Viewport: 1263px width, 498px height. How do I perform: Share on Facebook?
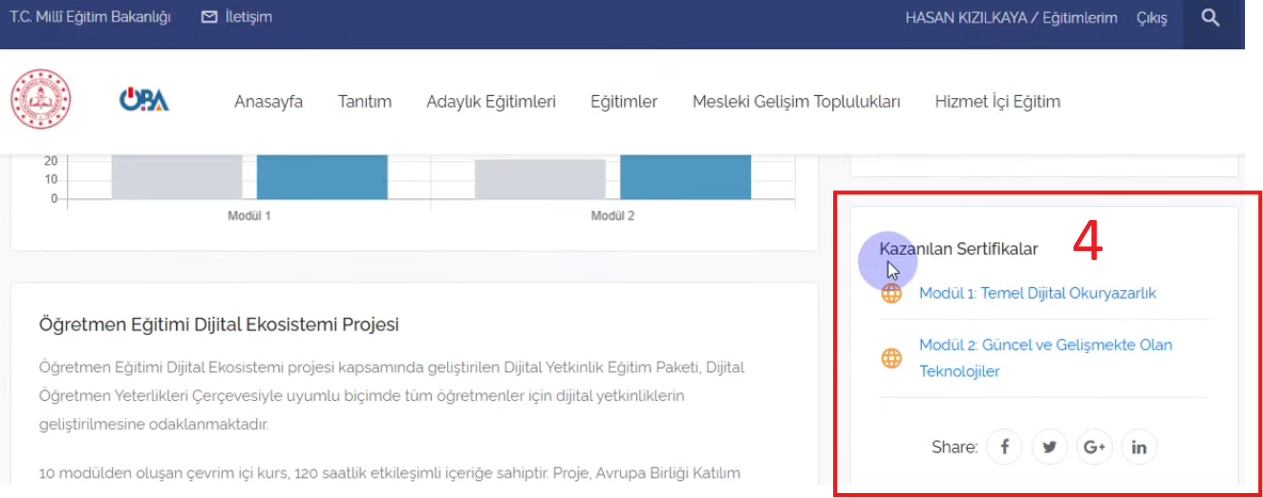(x=1004, y=447)
